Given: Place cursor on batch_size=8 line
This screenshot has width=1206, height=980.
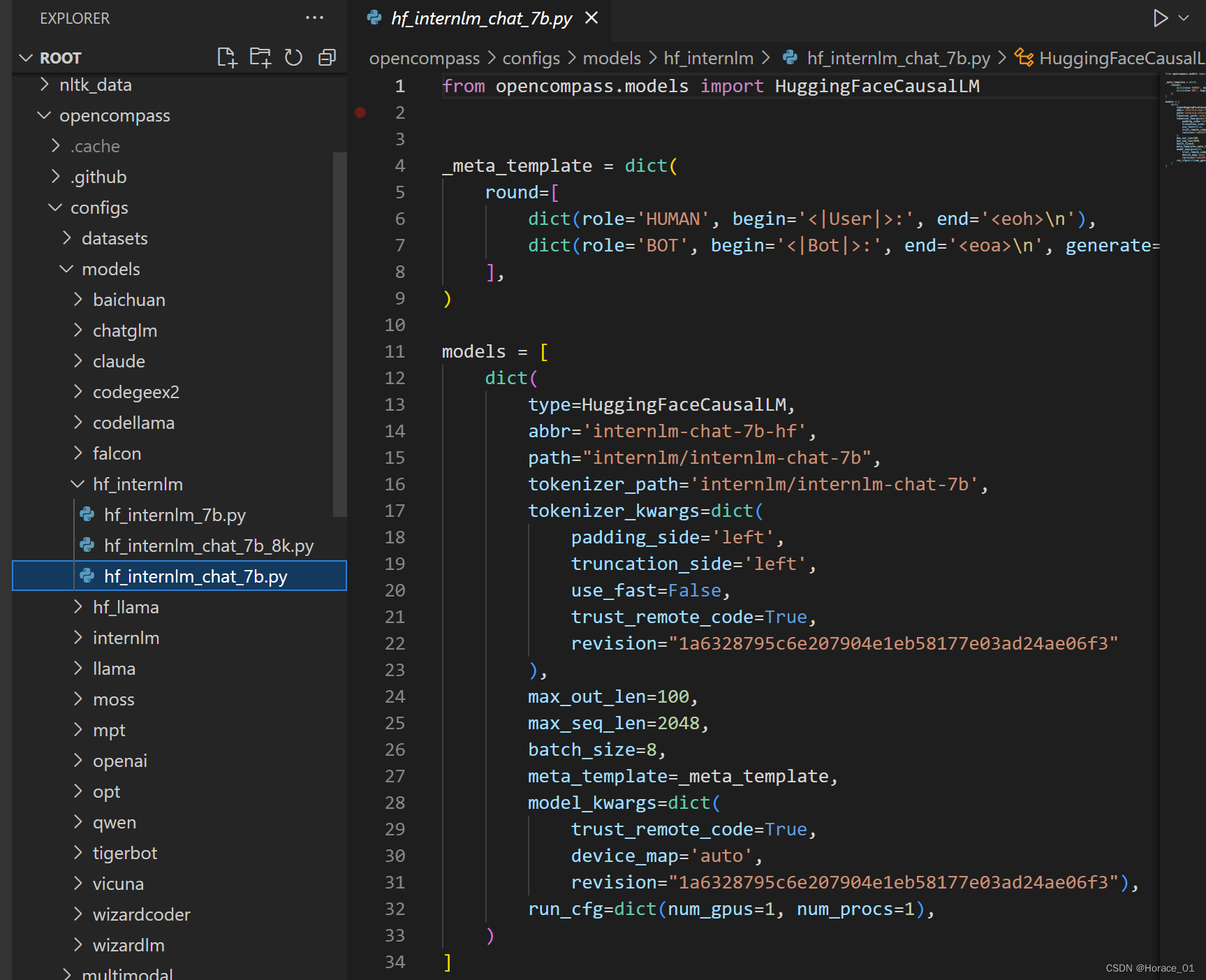Looking at the screenshot, I should [x=597, y=749].
